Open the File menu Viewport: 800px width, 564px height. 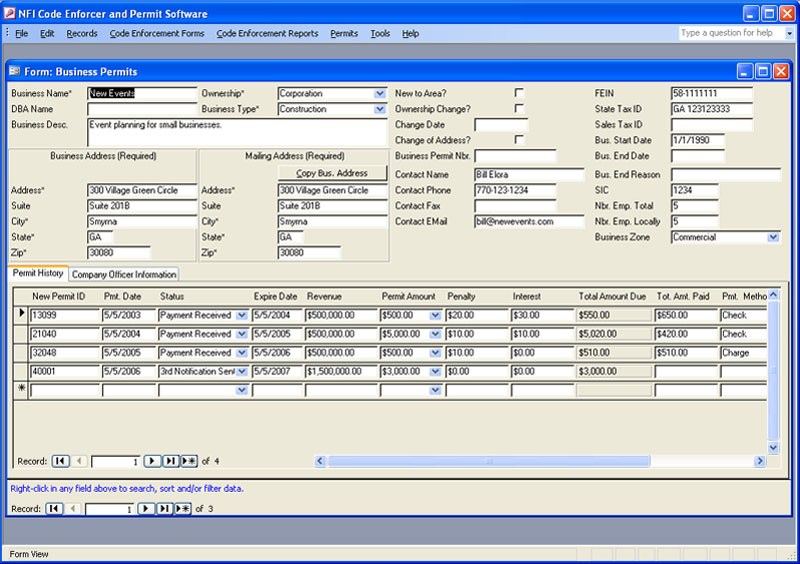click(21, 33)
